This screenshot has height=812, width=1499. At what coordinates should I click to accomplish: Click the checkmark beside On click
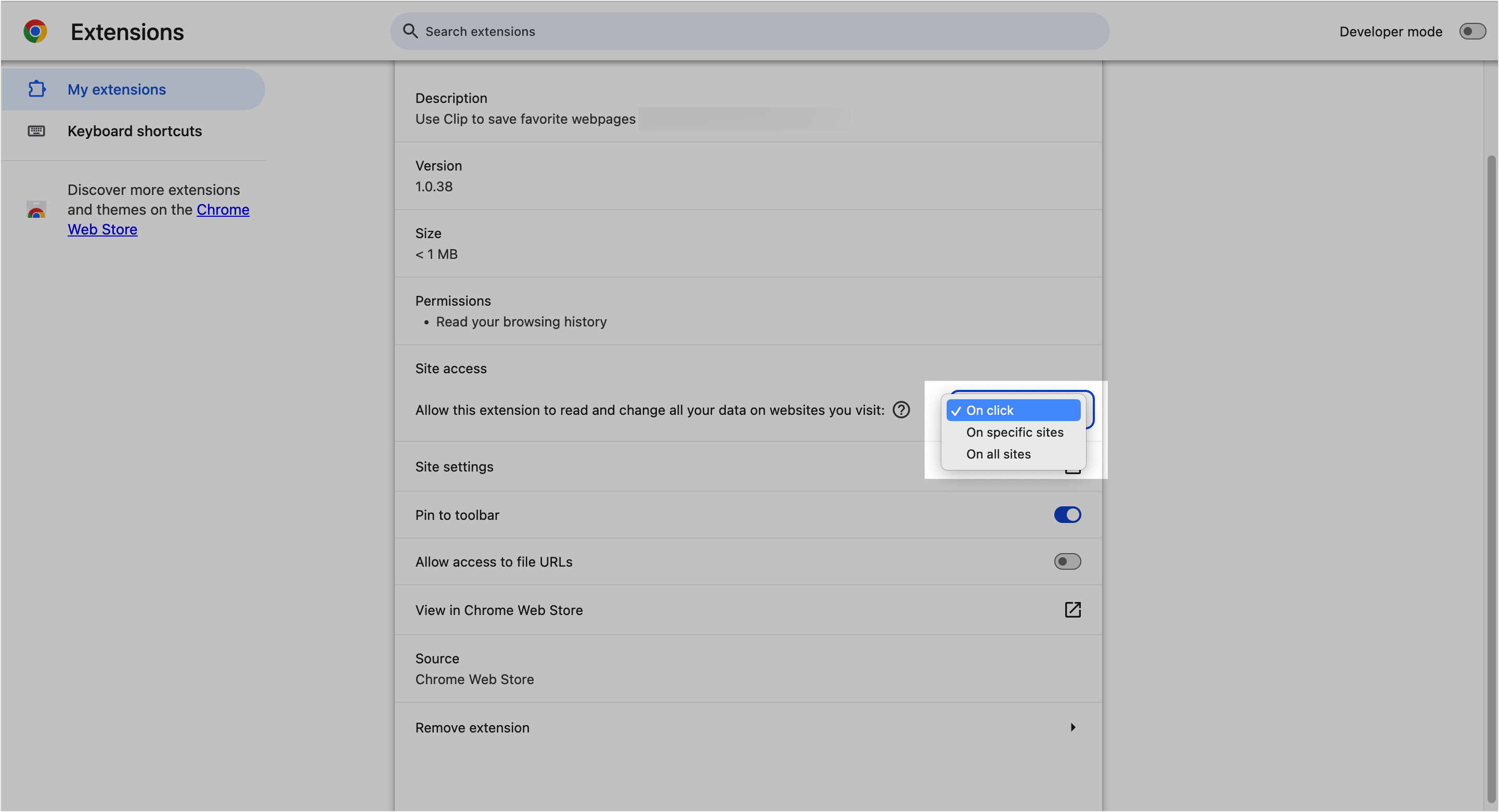pos(957,410)
